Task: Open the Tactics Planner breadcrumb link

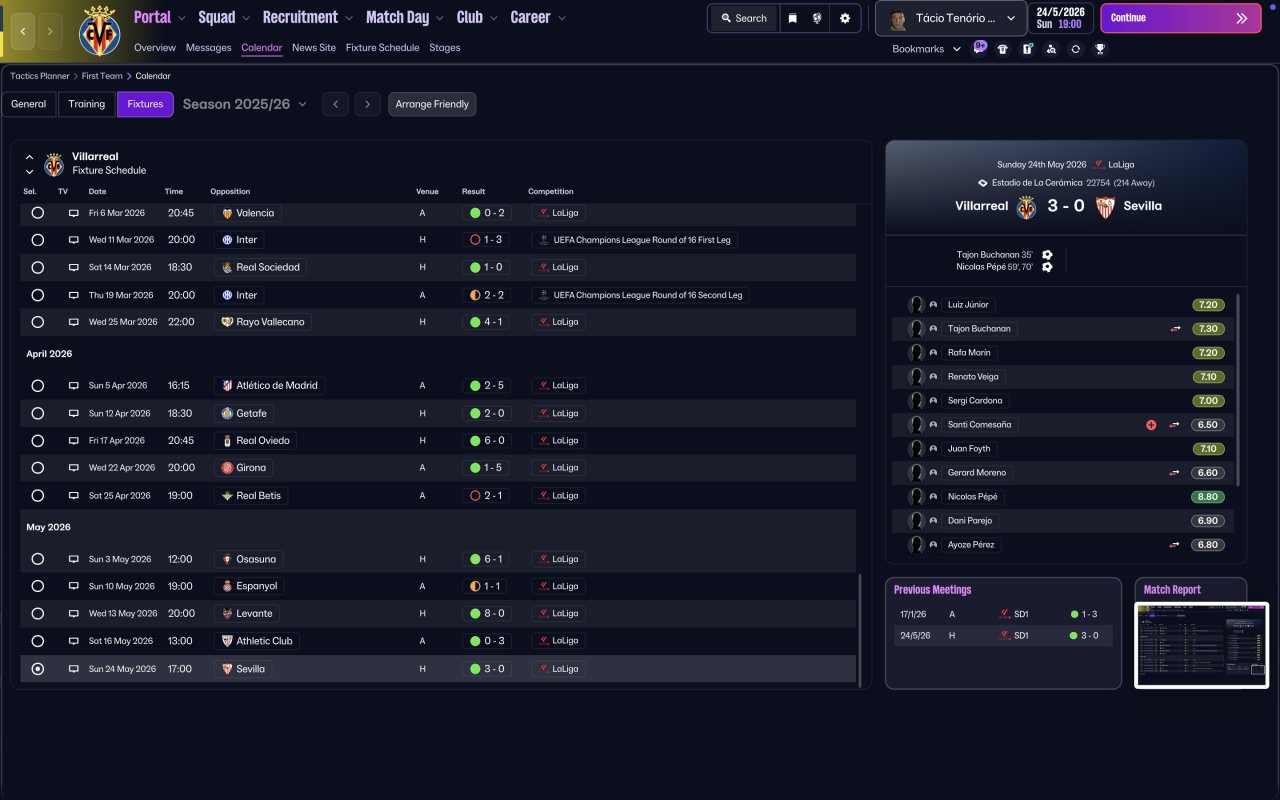Action: 40,76
